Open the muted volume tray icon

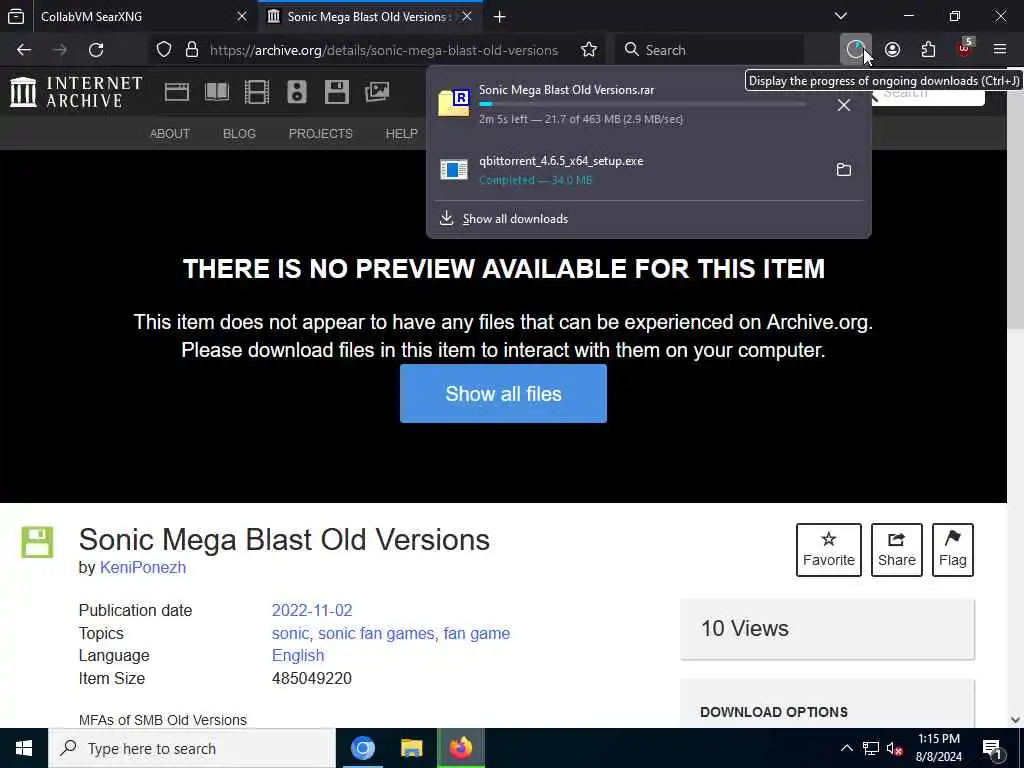pyautogui.click(x=895, y=748)
